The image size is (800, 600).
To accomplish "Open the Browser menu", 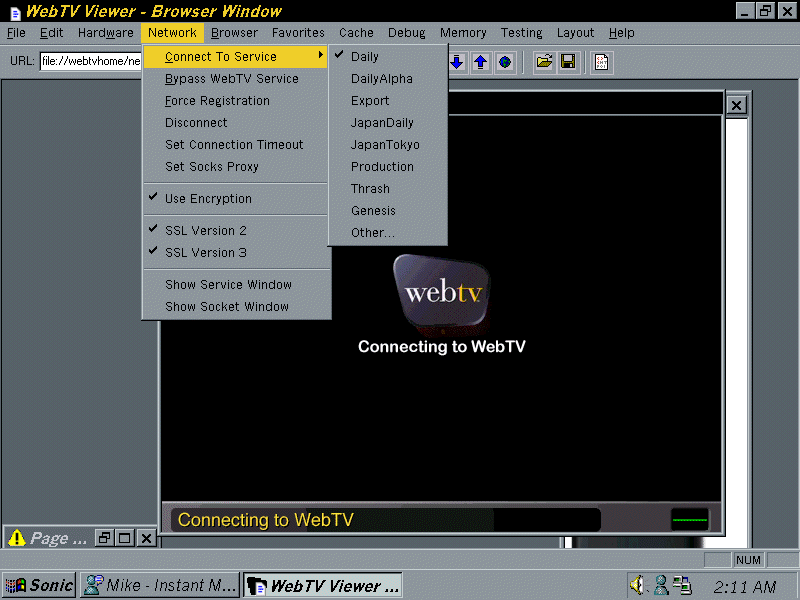I will [x=234, y=33].
